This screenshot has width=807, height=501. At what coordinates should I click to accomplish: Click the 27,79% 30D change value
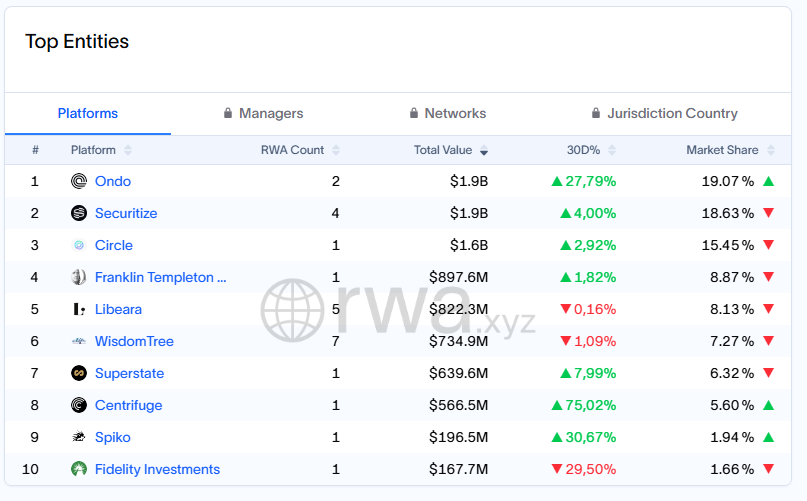point(591,181)
